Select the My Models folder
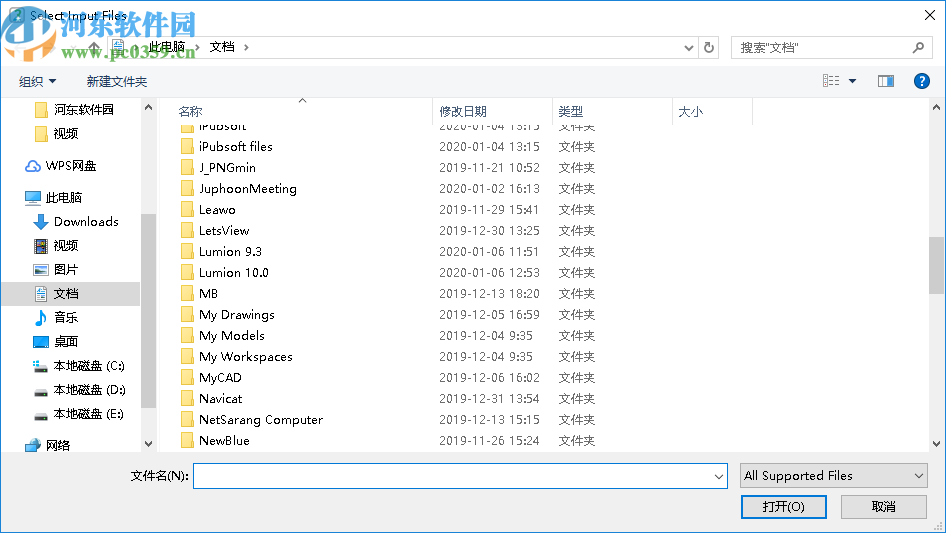 coord(232,336)
